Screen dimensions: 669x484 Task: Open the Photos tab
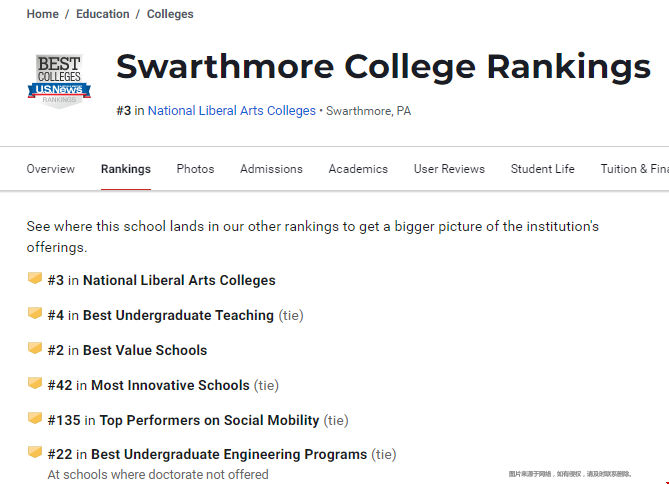[195, 169]
